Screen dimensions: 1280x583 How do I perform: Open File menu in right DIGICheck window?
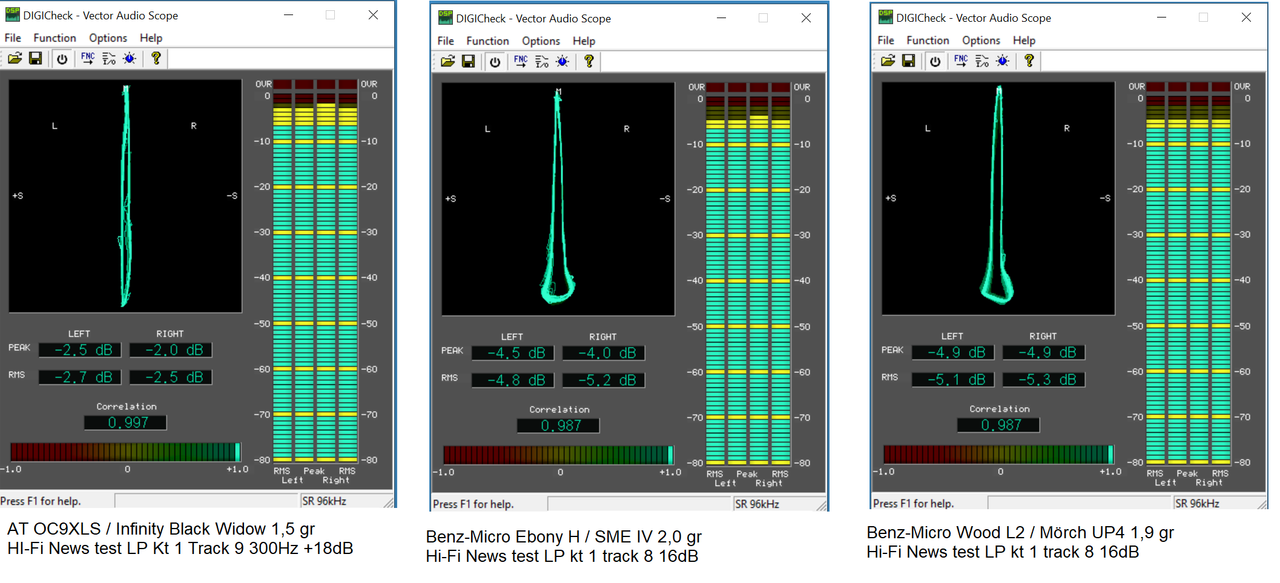click(886, 40)
